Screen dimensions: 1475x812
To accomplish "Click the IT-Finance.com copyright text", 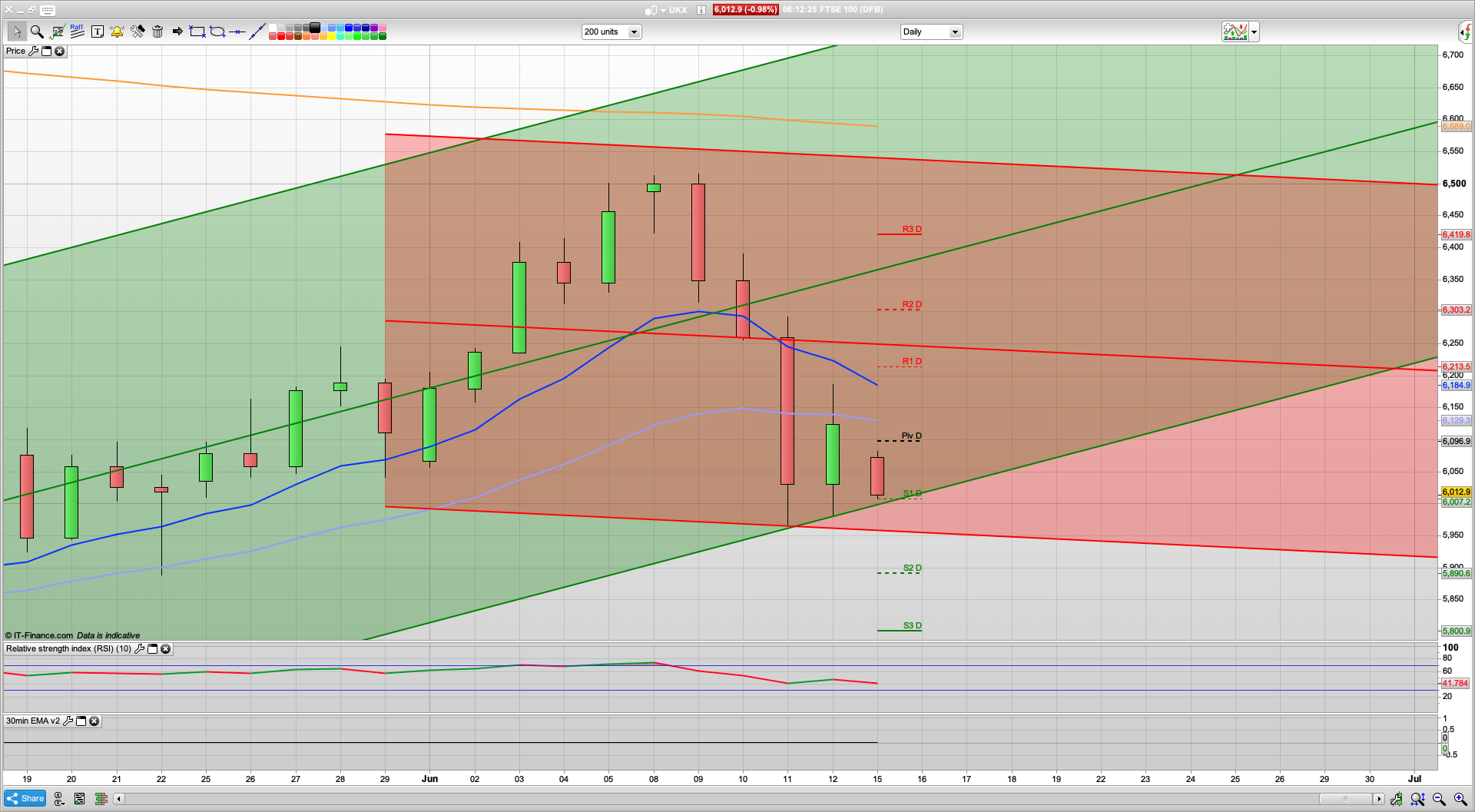I will (x=38, y=635).
